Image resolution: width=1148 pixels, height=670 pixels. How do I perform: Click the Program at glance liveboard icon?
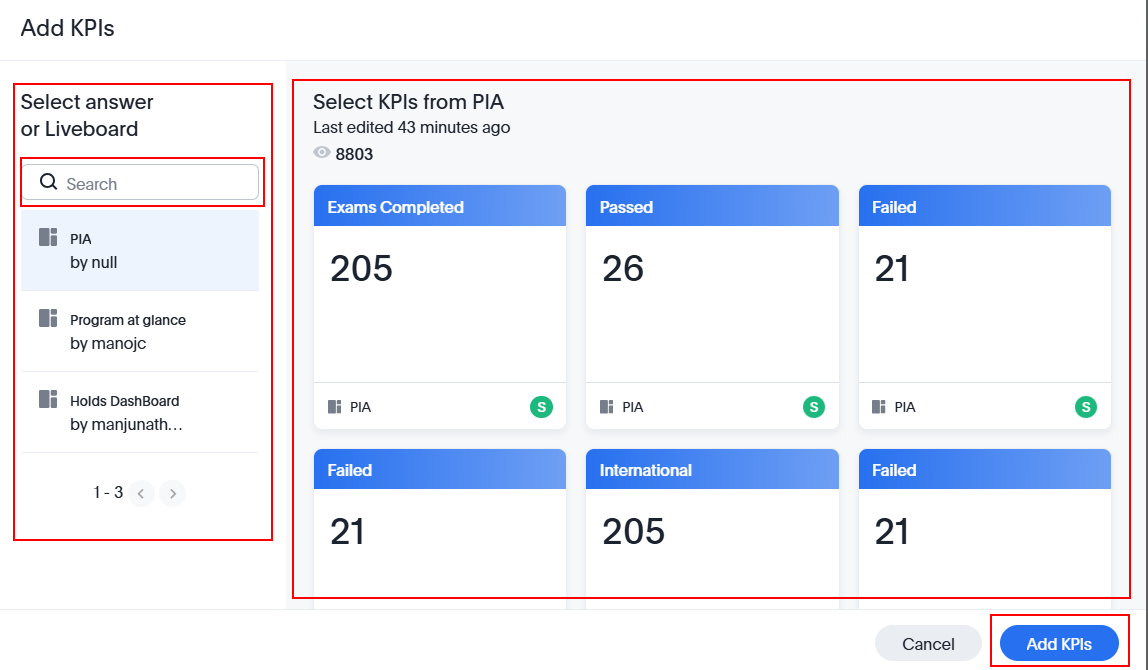[x=48, y=318]
